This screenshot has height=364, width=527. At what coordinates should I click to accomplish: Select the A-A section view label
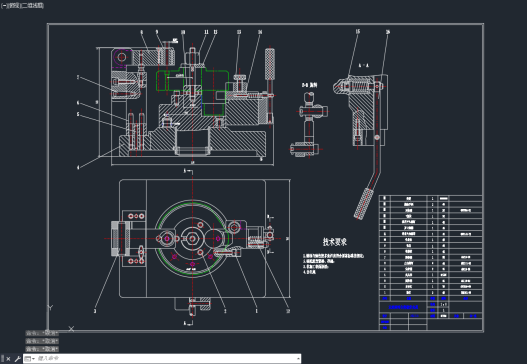pos(363,65)
